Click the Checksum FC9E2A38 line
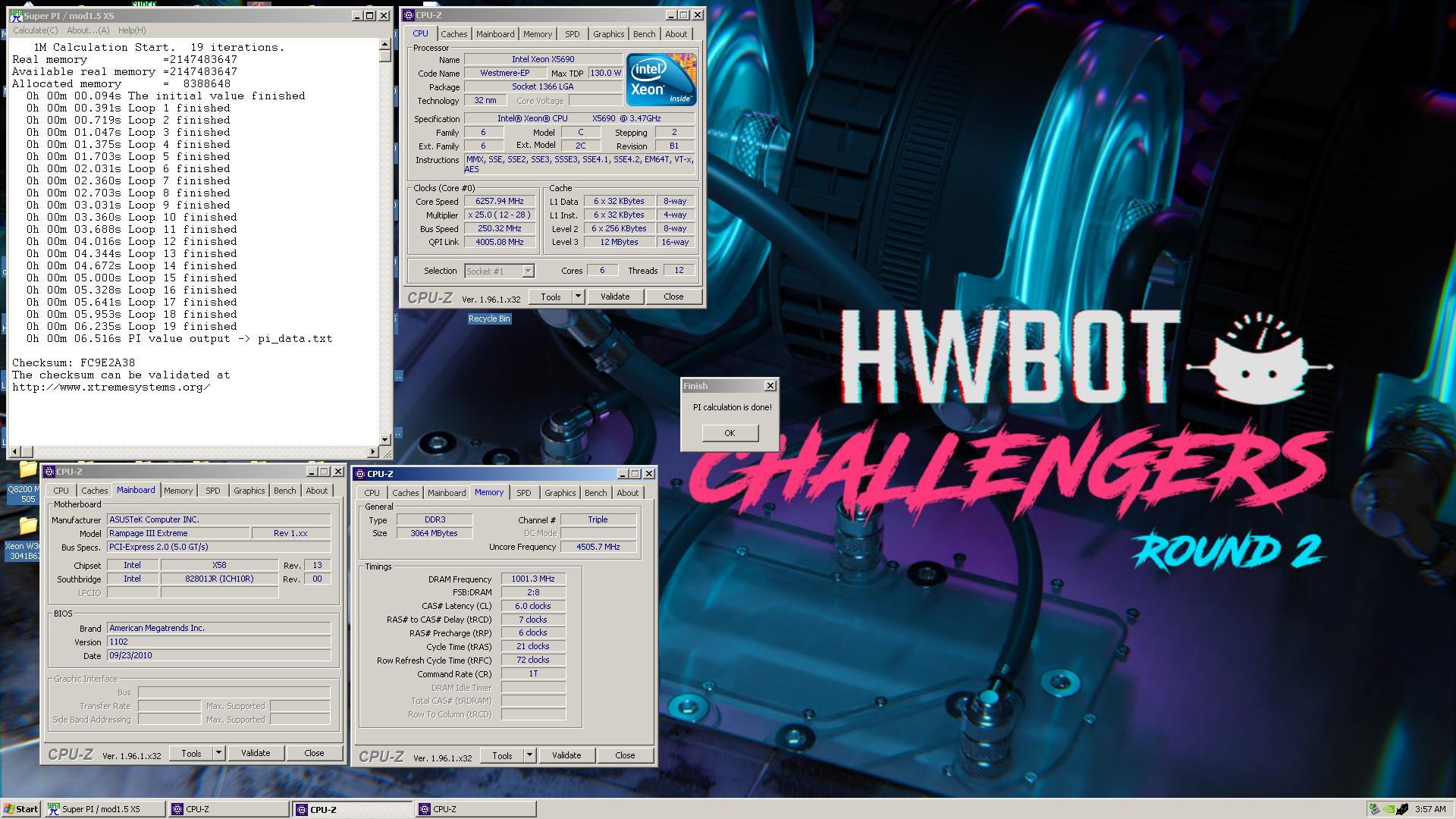The image size is (1456, 819). pyautogui.click(x=74, y=363)
